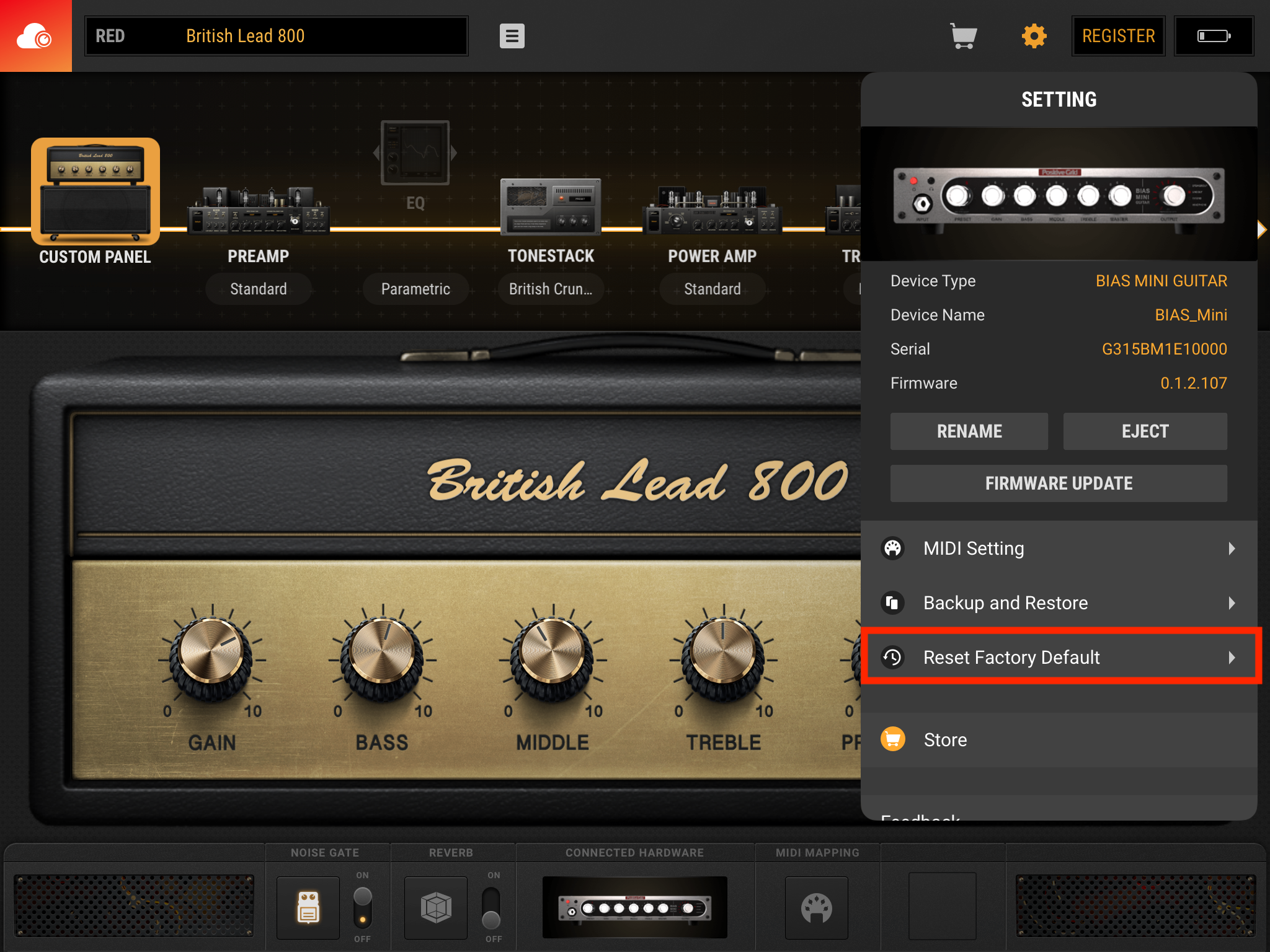Expand the MIDI Setting option

pos(1059,549)
